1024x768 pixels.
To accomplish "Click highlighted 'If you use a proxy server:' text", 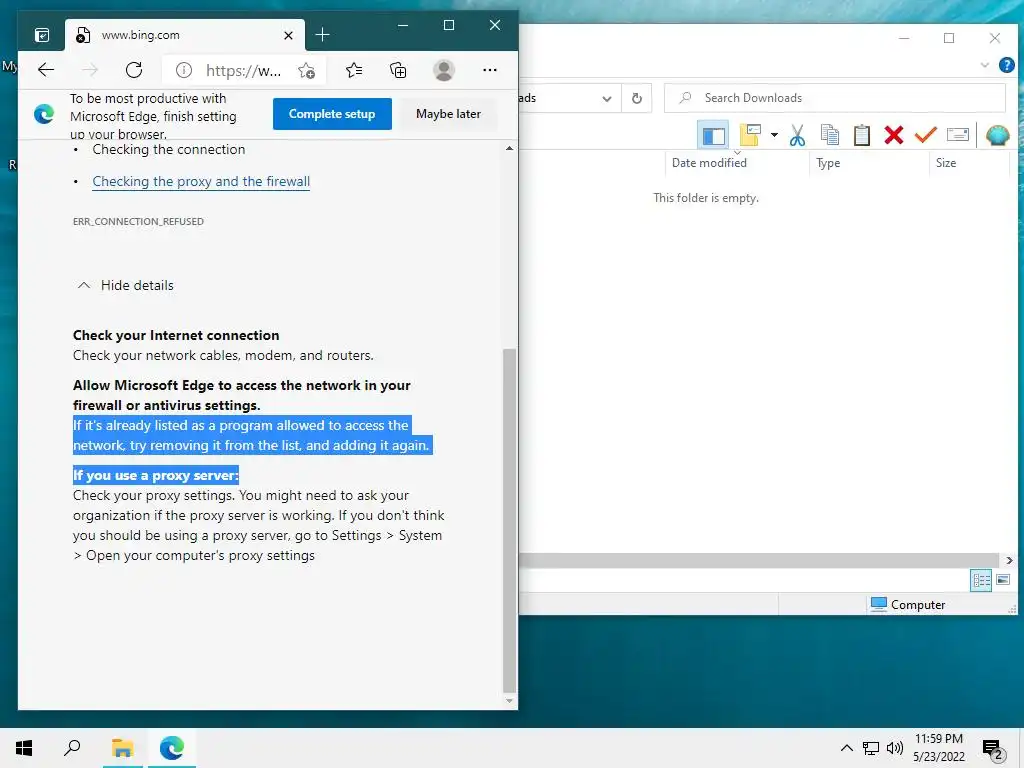I will (x=155, y=475).
